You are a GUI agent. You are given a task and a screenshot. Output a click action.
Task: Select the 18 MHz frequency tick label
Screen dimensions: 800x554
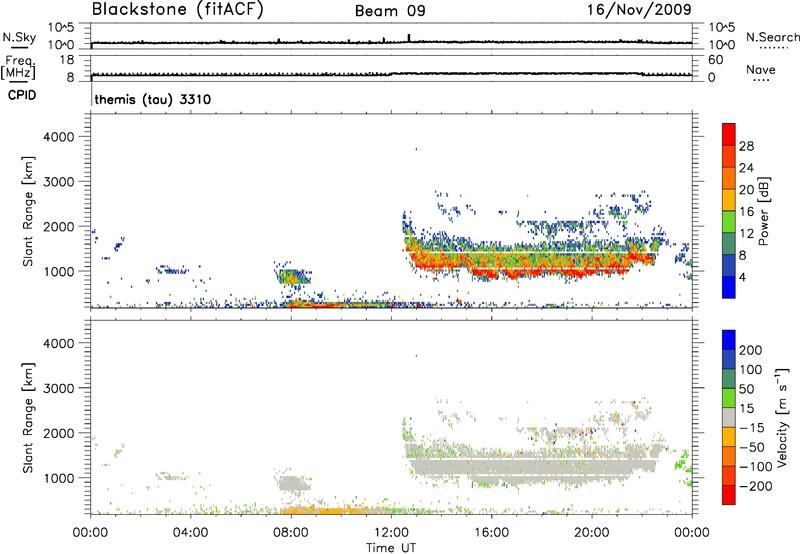pyautogui.click(x=67, y=60)
